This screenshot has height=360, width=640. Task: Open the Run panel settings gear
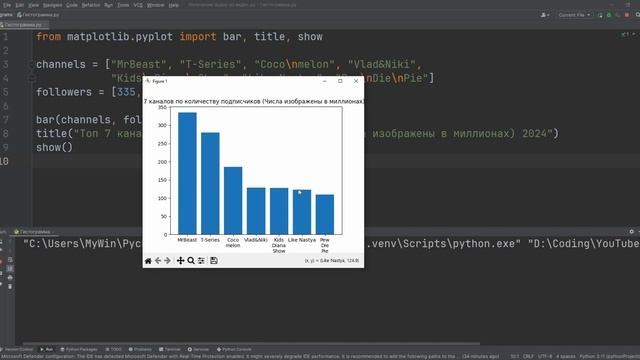point(631,231)
